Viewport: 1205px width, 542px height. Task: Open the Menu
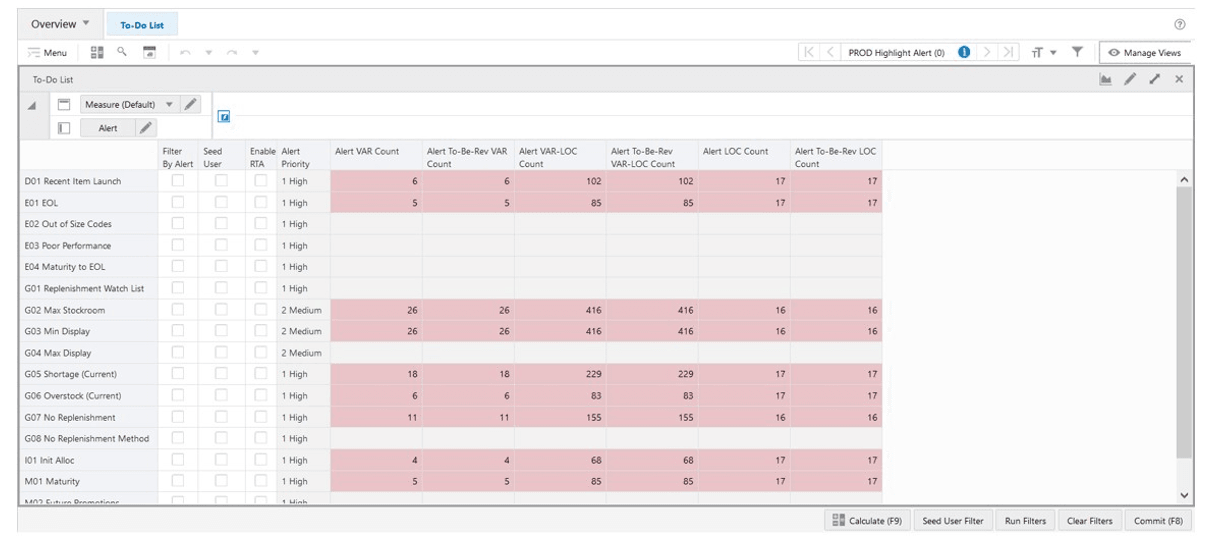pos(48,52)
